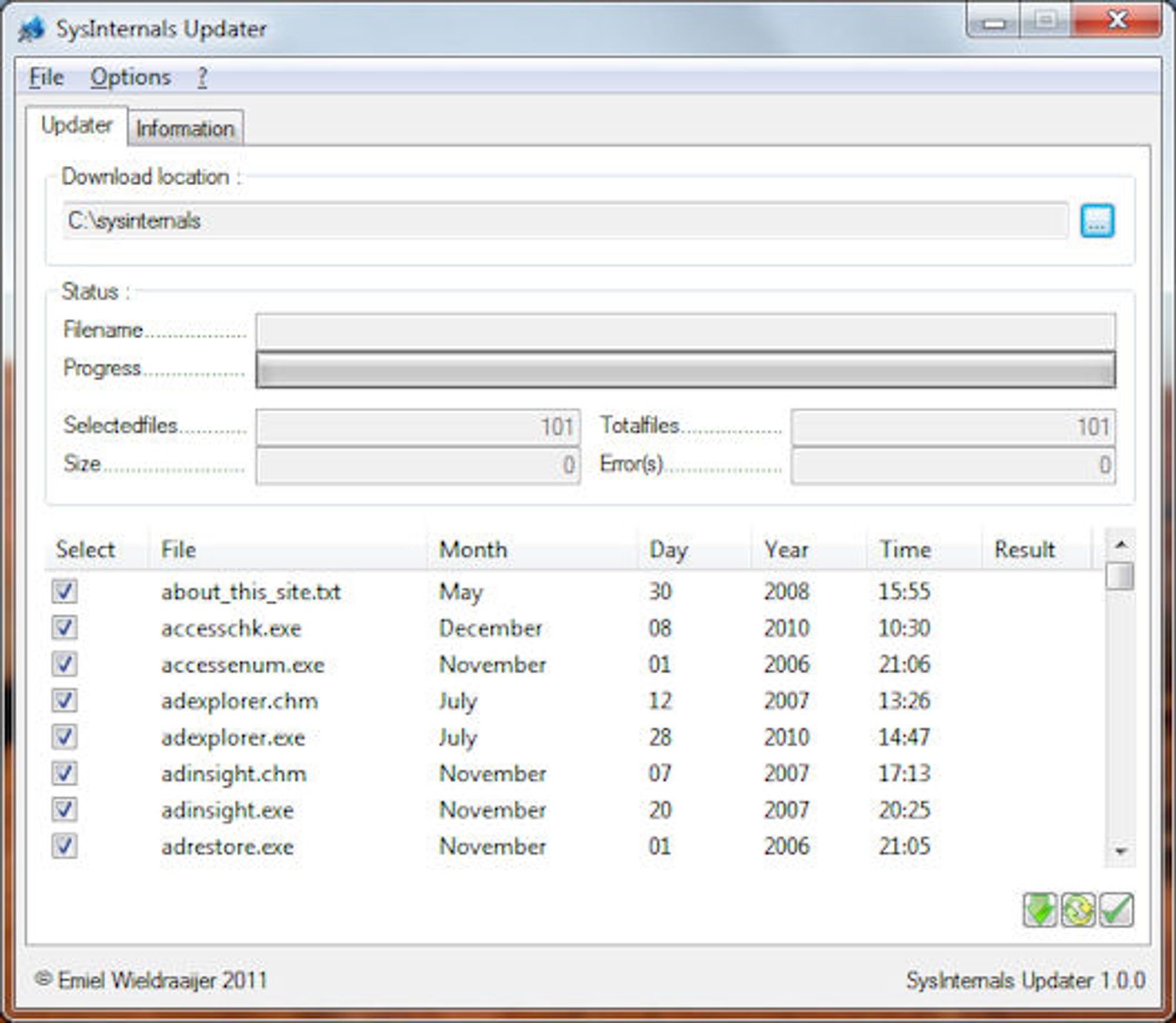
Task: Open the Options menu
Action: (131, 77)
